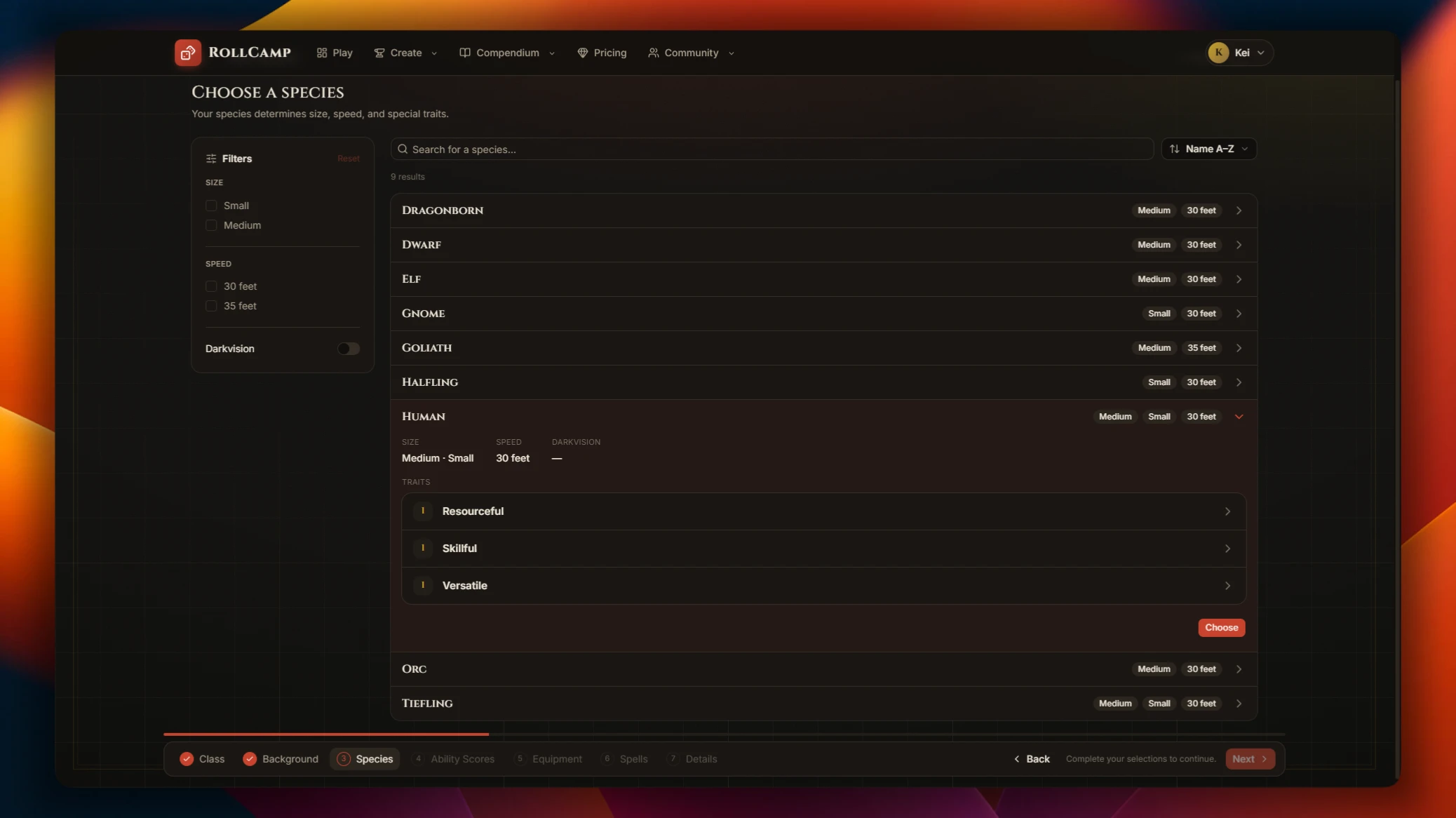Check the 35 feet speed filter
The image size is (1456, 818).
pyautogui.click(x=211, y=306)
